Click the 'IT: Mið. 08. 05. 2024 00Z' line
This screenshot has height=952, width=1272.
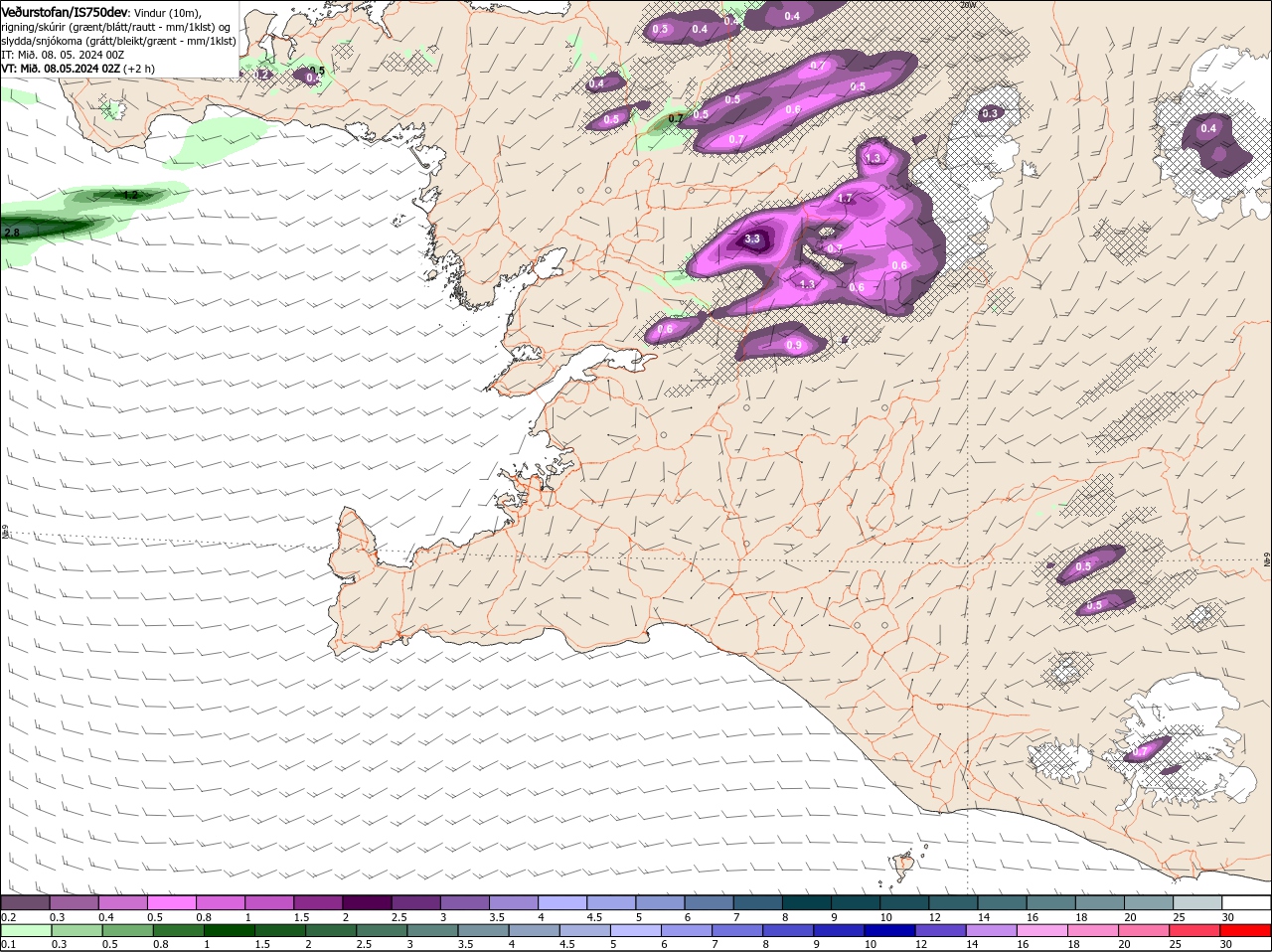click(63, 55)
